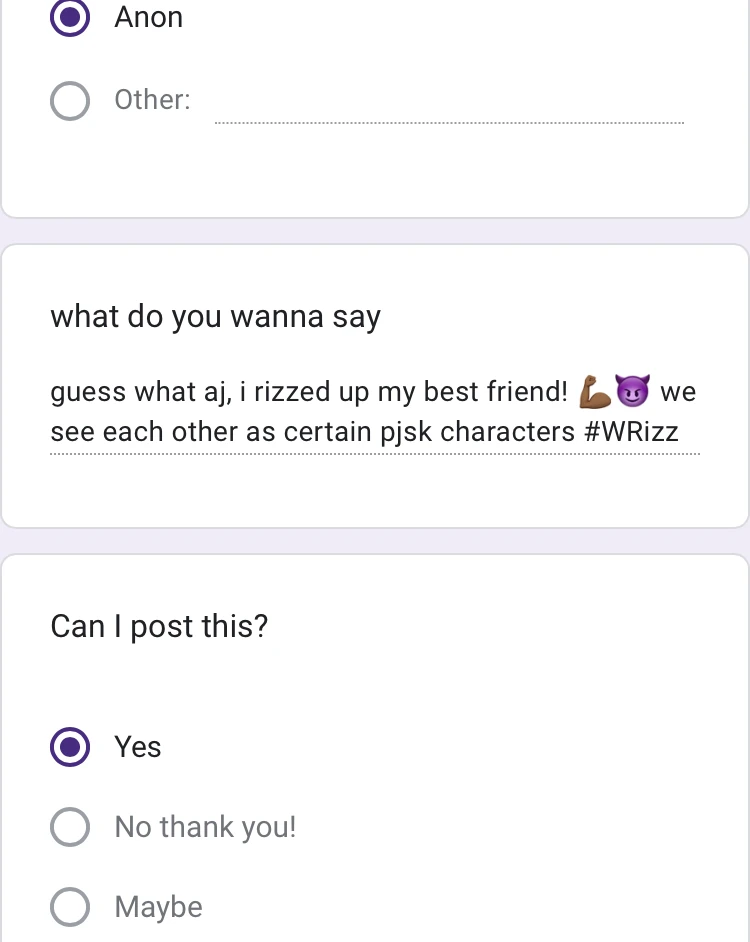750x942 pixels.
Task: Click the 'what do you wanna say' question title
Action: tap(215, 317)
